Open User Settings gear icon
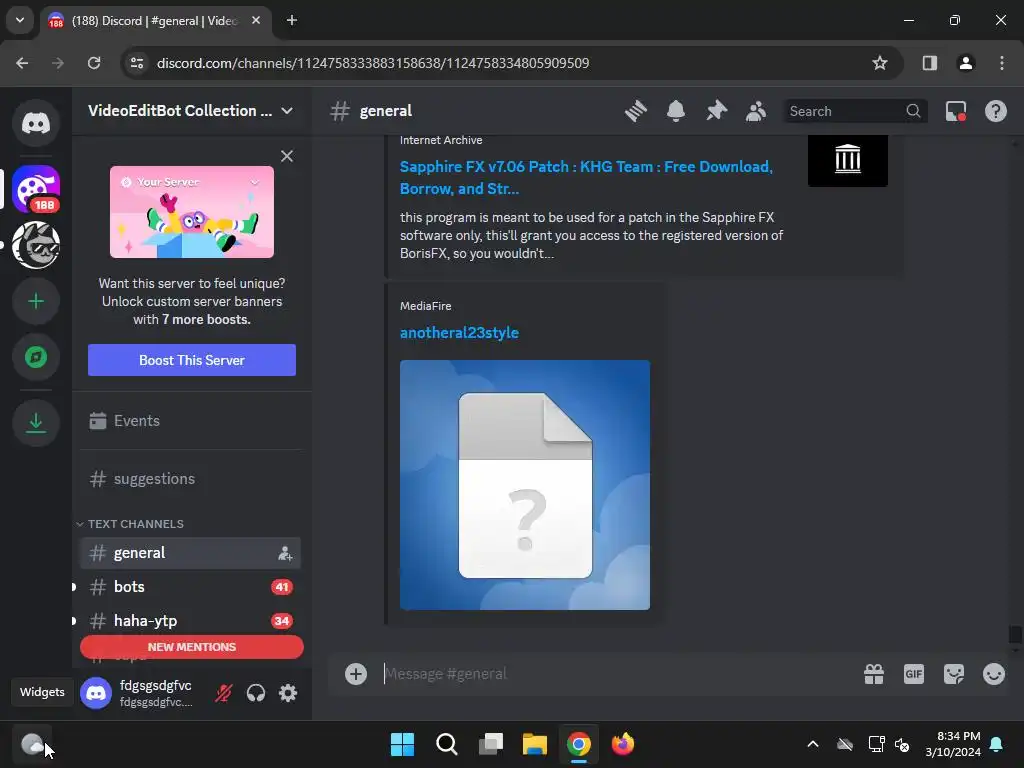The width and height of the screenshot is (1024, 768). (288, 693)
